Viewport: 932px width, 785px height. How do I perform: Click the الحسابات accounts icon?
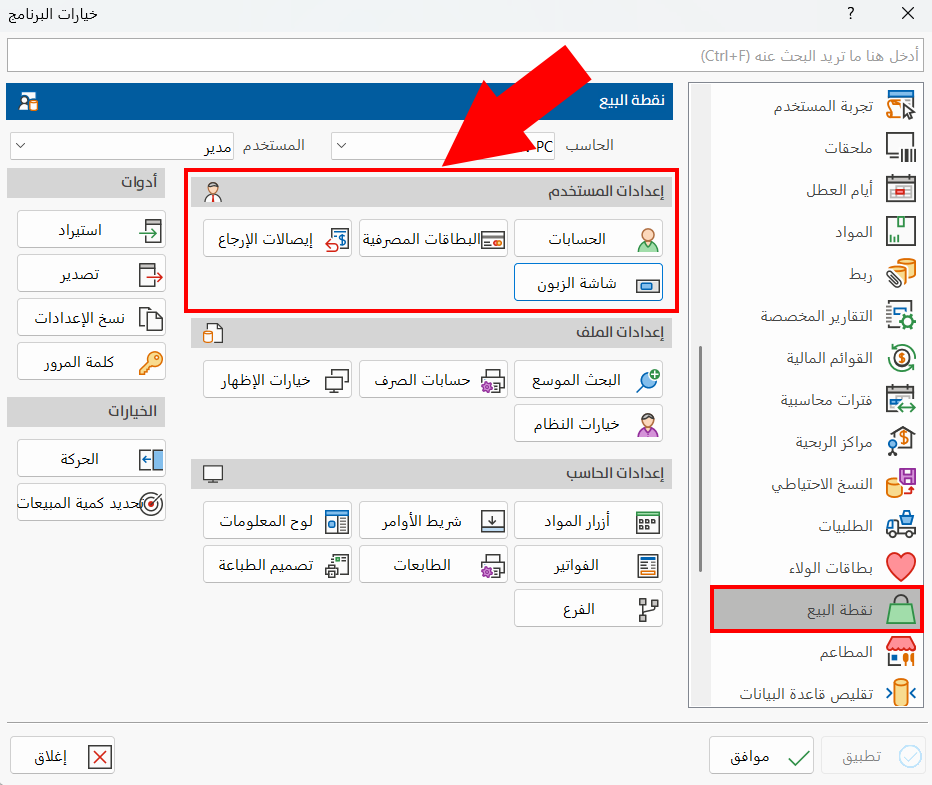[x=588, y=238]
